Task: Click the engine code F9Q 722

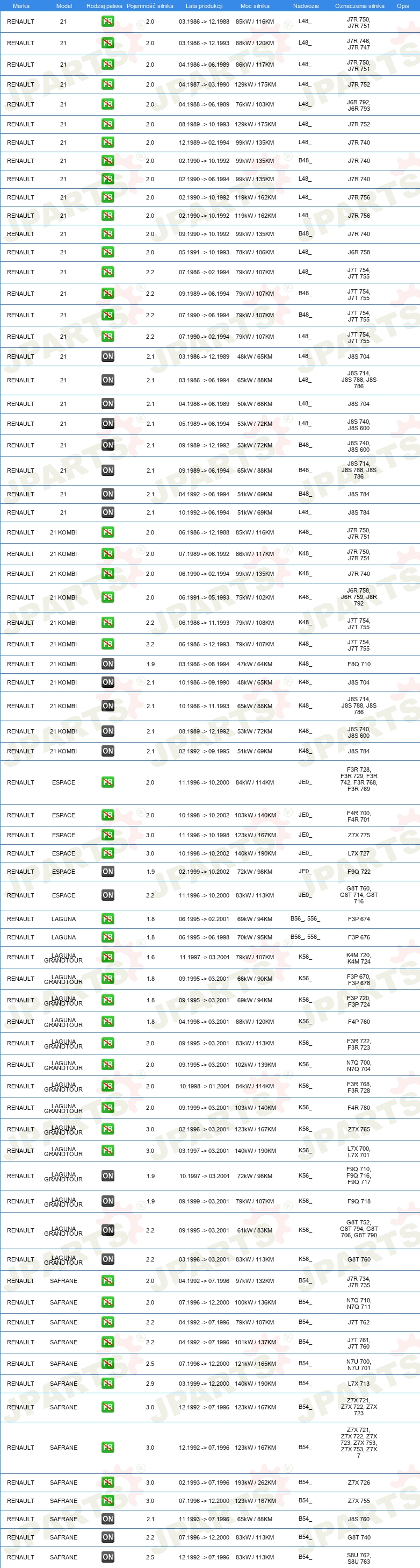Action: click(x=359, y=872)
